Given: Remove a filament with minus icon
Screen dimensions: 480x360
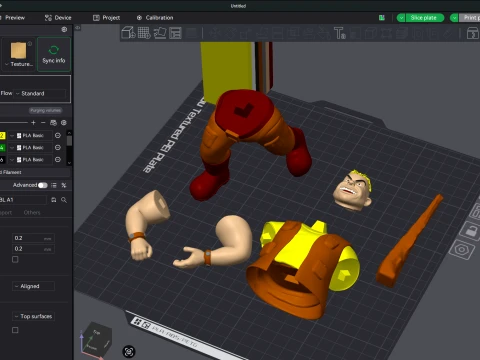Looking at the screenshot, I should pyautogui.click(x=43, y=123).
